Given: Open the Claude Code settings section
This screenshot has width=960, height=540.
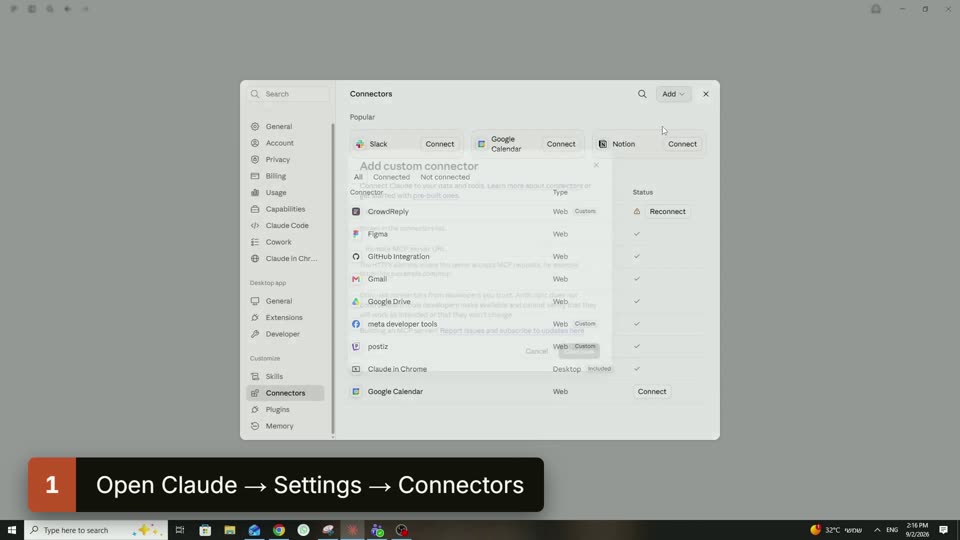Looking at the screenshot, I should [286, 225].
